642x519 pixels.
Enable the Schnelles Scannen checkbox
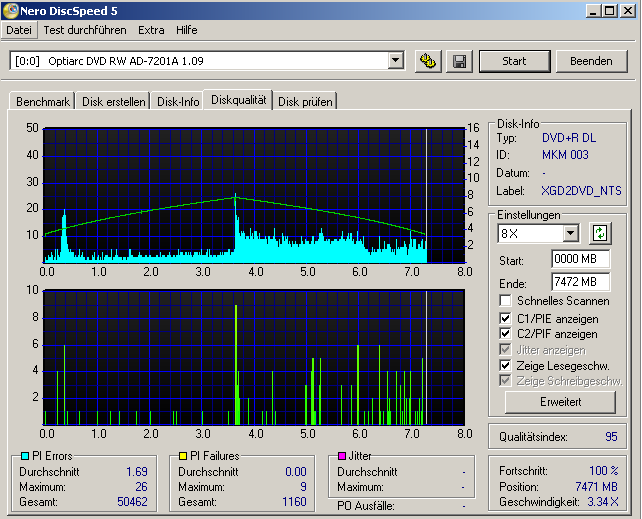click(x=506, y=301)
